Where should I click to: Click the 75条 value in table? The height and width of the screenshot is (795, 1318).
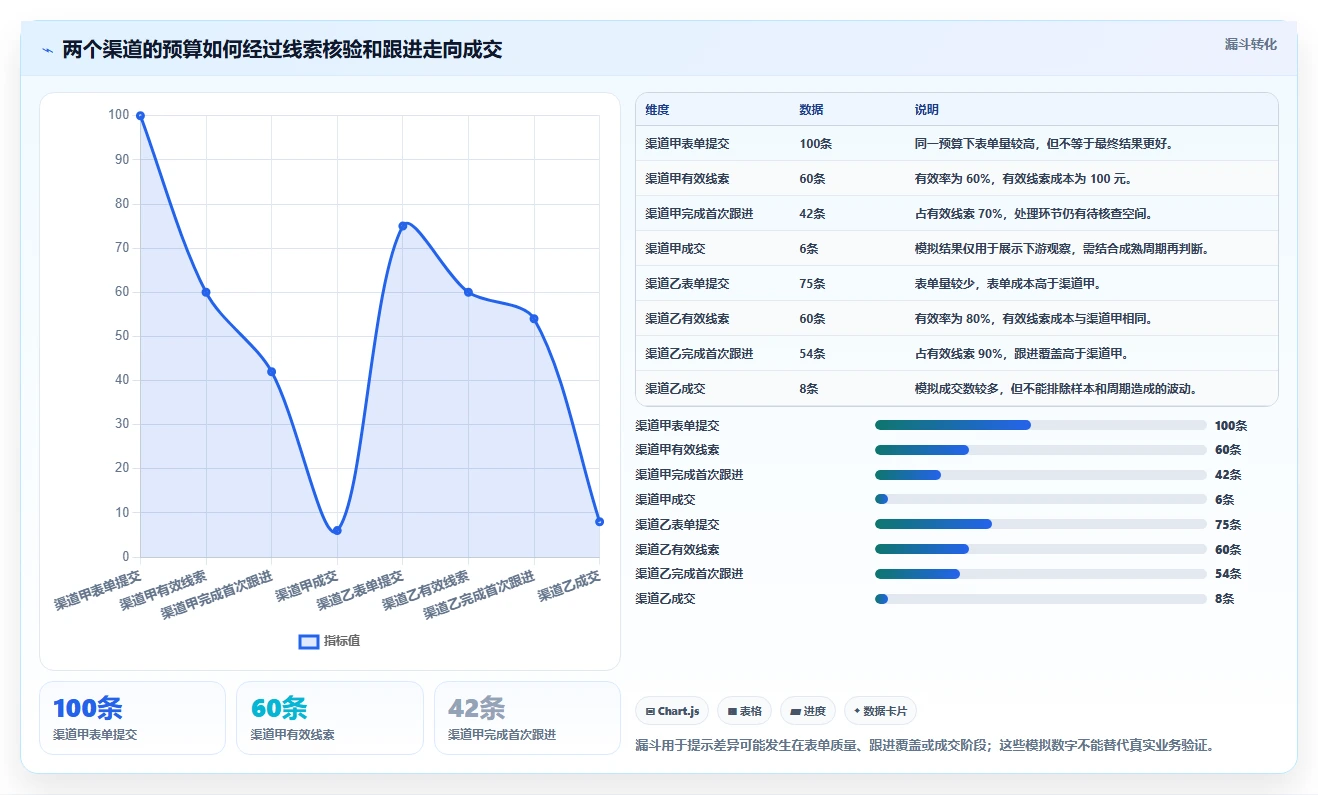812,284
